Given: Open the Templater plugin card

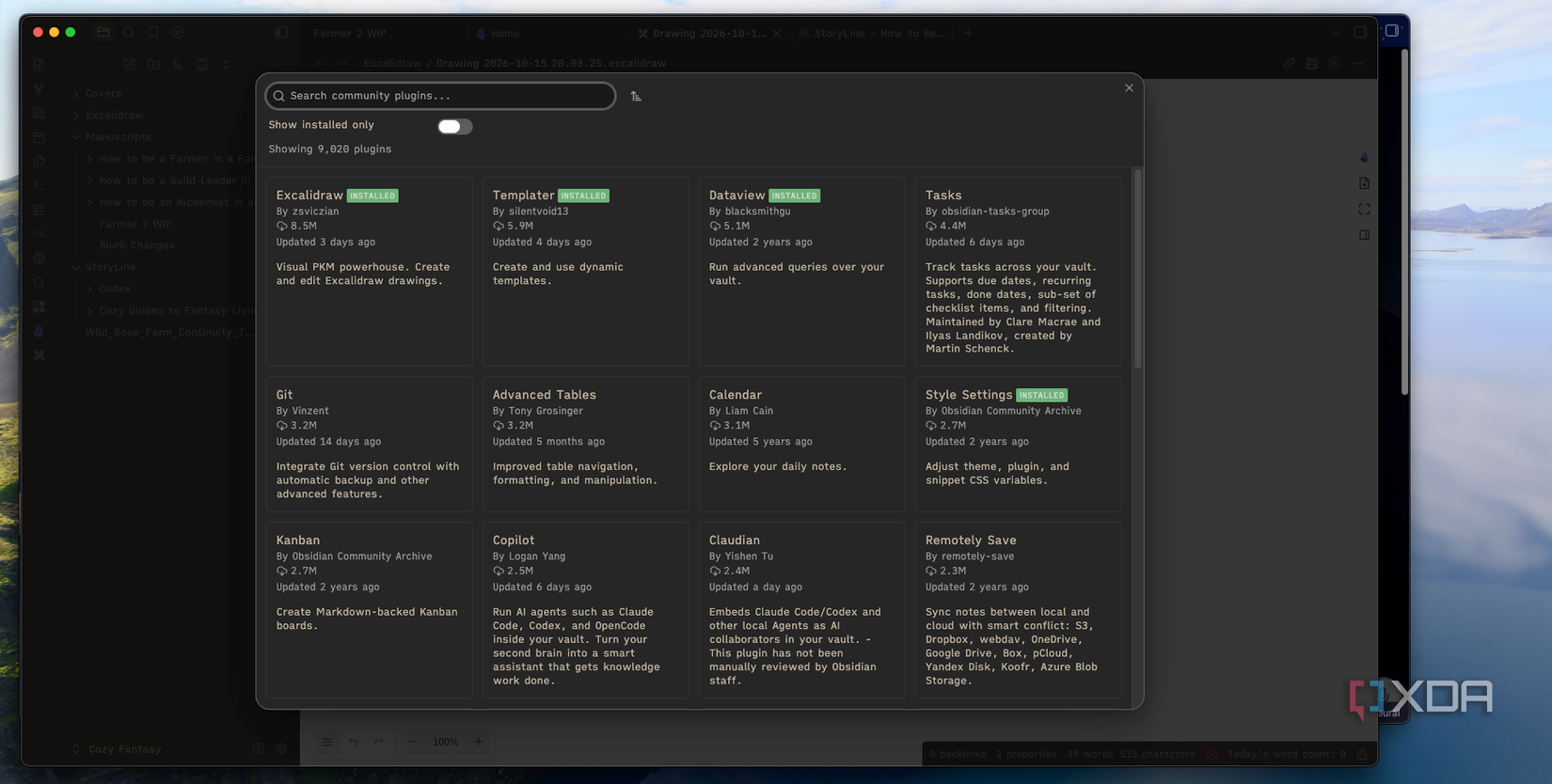Looking at the screenshot, I should tap(585, 272).
